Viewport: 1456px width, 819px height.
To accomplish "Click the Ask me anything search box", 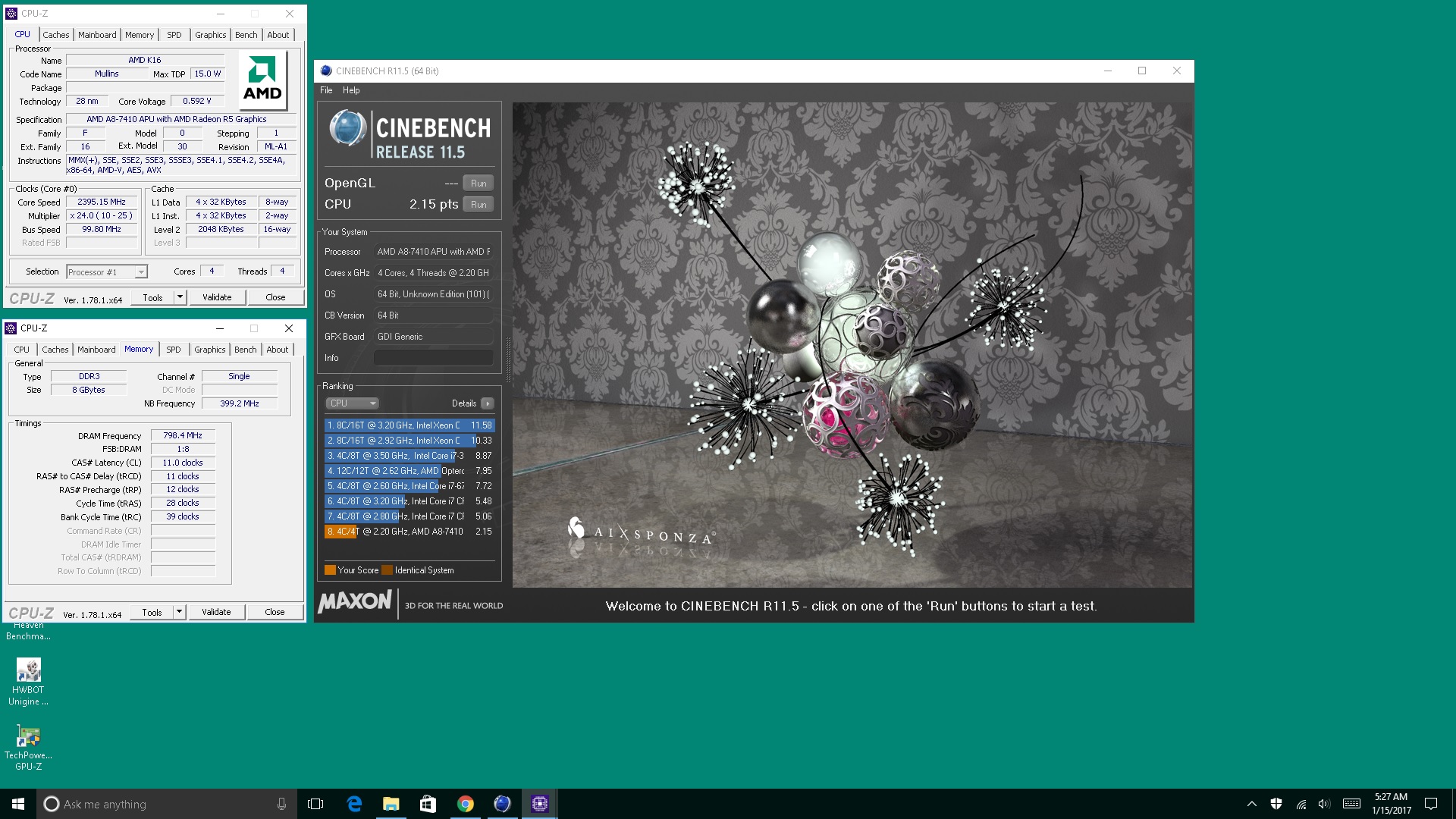I will (x=167, y=804).
